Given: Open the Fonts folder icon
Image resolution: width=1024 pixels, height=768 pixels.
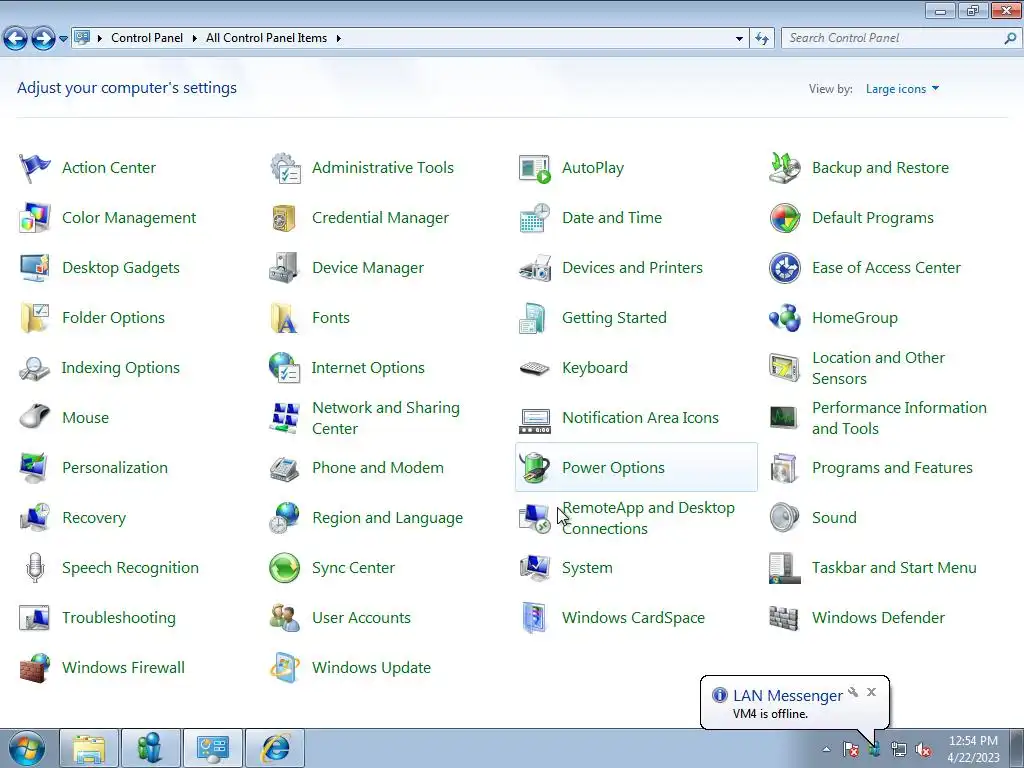Looking at the screenshot, I should tap(285, 318).
